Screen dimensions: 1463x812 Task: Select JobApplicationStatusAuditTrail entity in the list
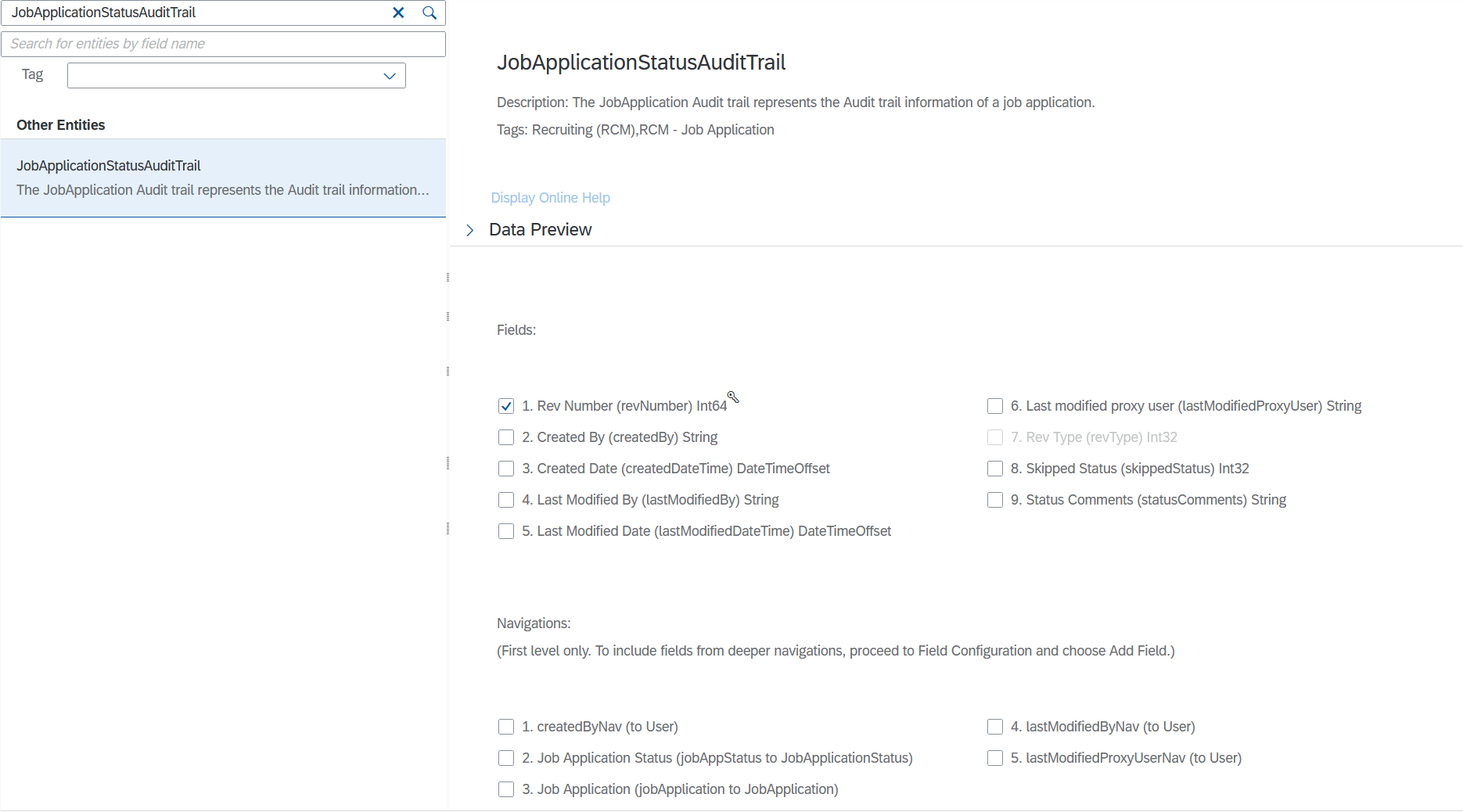[x=224, y=178]
